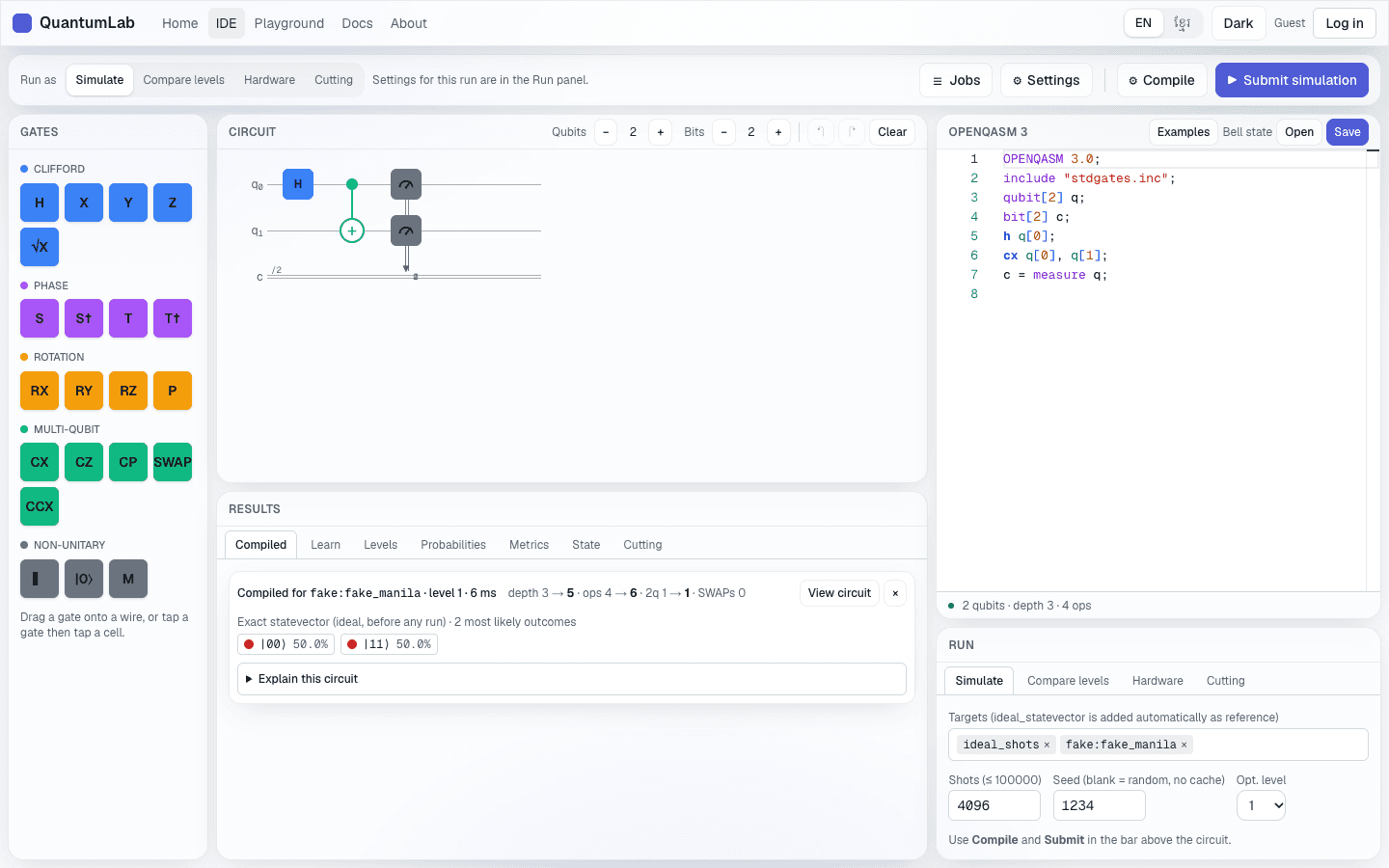
Task: Select the H gate in the Clifford palette
Action: pyautogui.click(x=40, y=203)
